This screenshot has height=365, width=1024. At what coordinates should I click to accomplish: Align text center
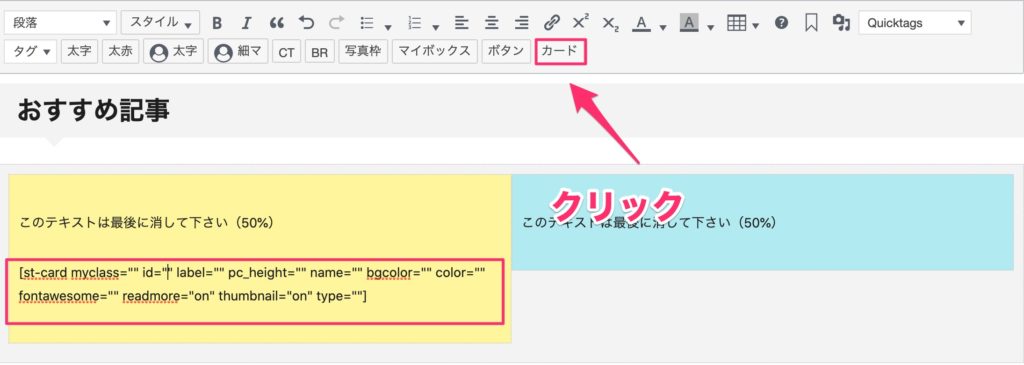tap(492, 24)
